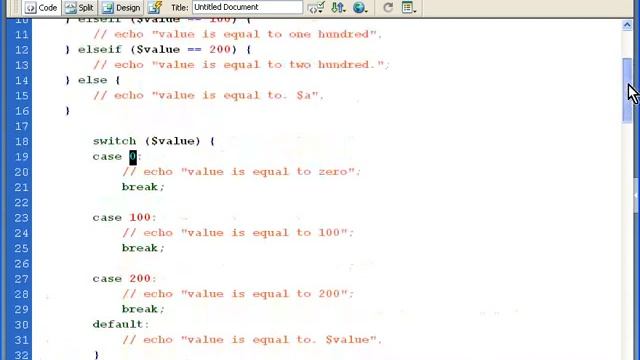Click the 'case 100:' line

click(124, 218)
